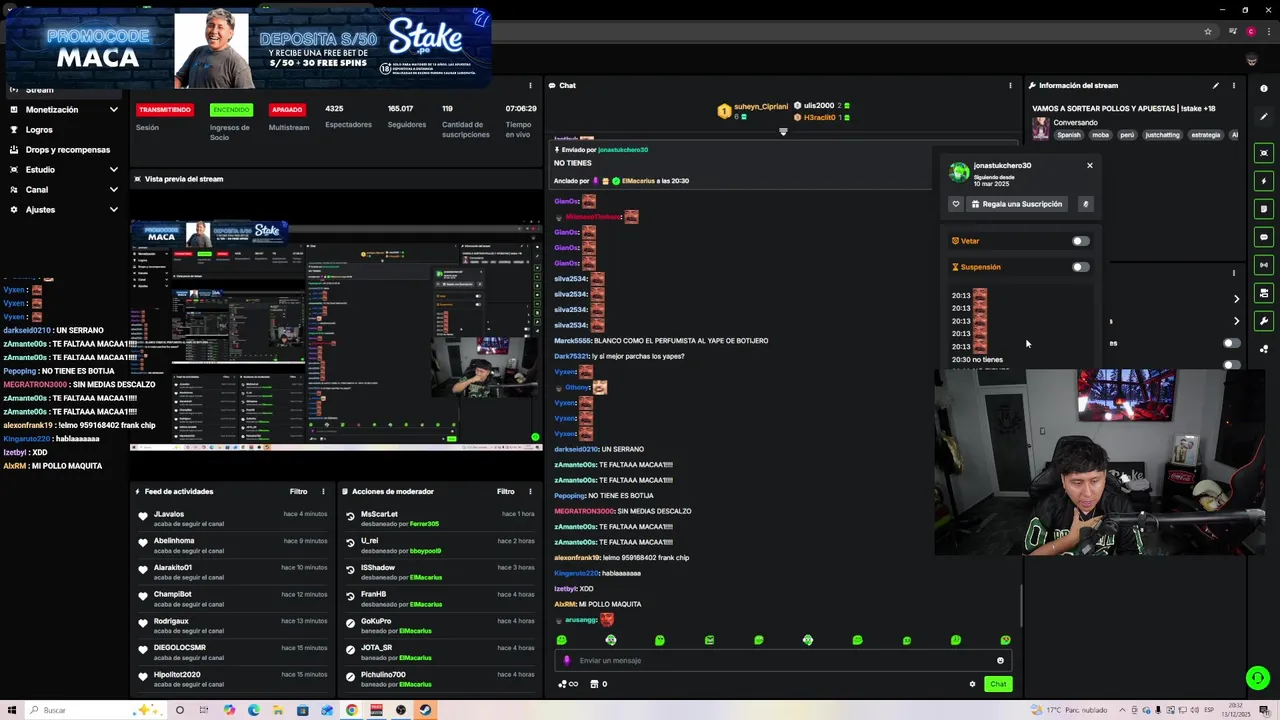Open session stats panel three-dot menu
Image resolution: width=1280 pixels, height=720 pixels.
point(530,86)
